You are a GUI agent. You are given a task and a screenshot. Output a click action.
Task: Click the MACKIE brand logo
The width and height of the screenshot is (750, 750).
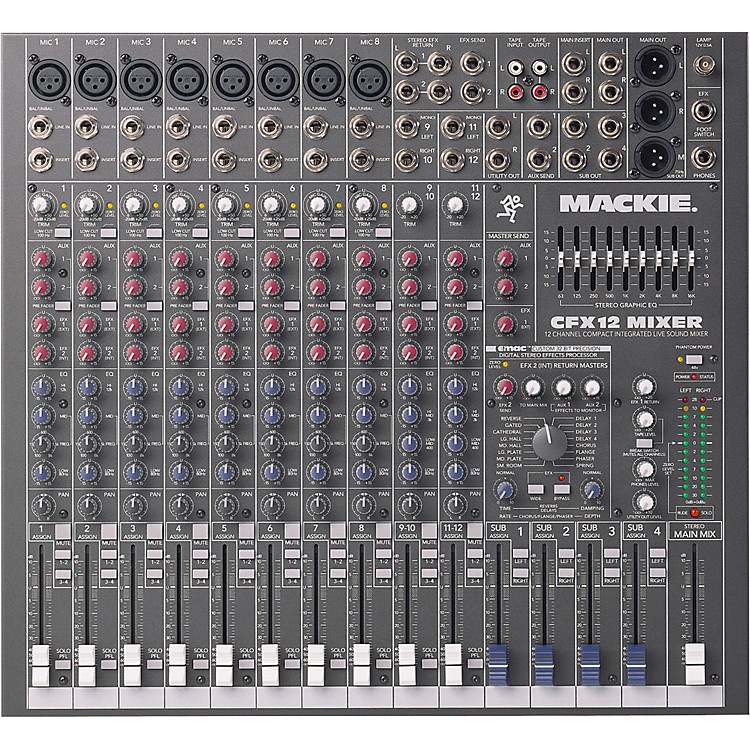pos(628,204)
